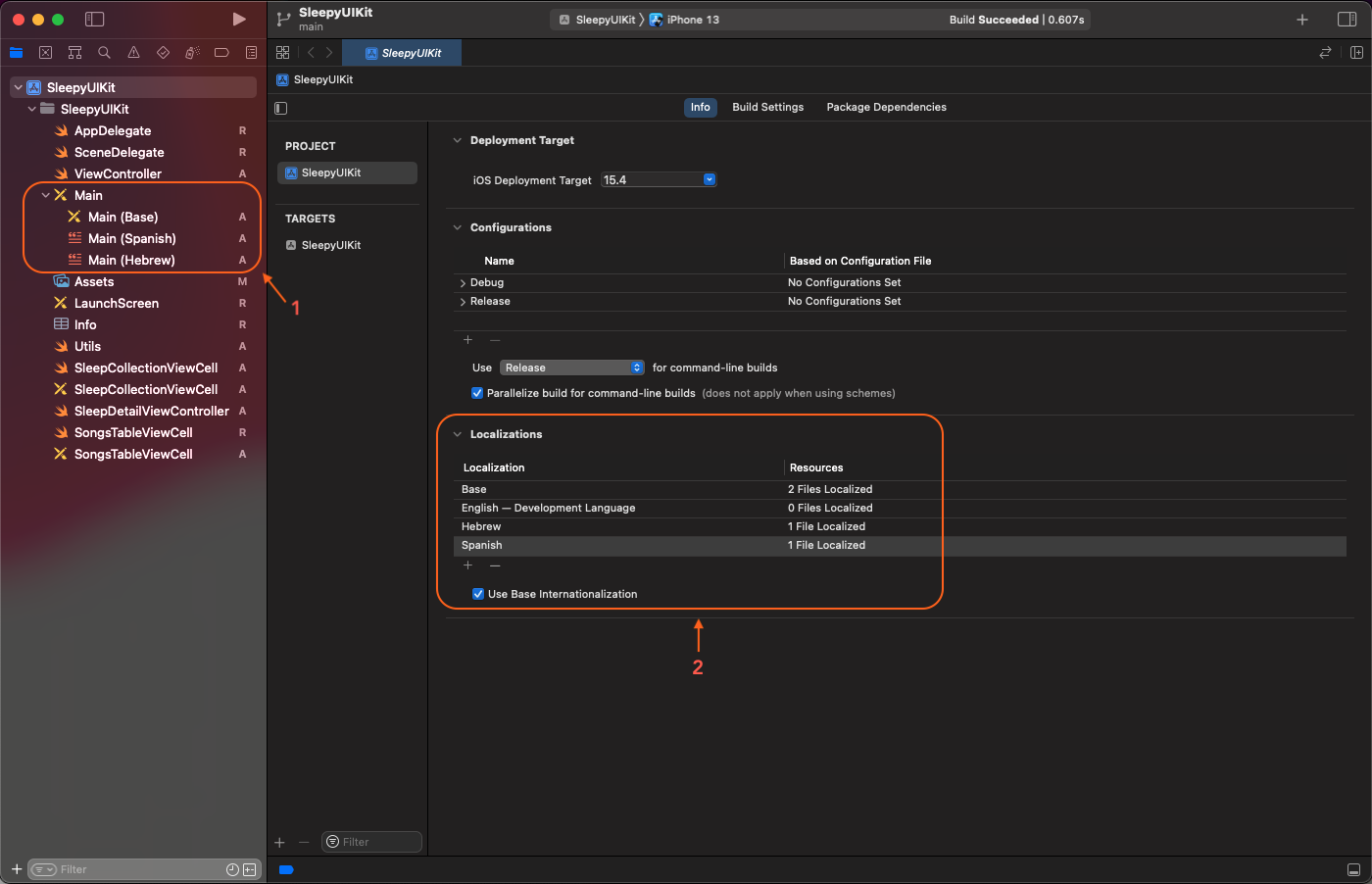Screen dimensions: 1372x884
Task: Open the Find navigator magnifying glass icon
Action: pyautogui.click(x=104, y=52)
